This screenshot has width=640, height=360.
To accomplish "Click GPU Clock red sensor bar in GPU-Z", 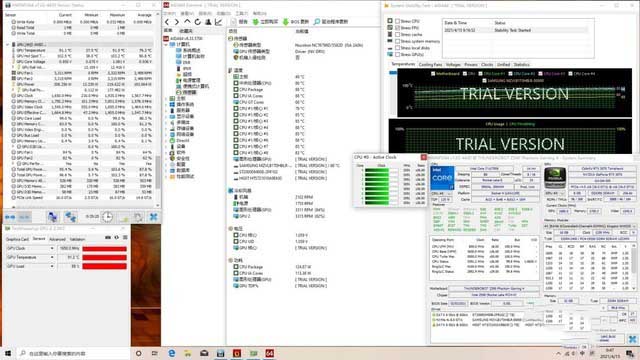I will click(104, 248).
